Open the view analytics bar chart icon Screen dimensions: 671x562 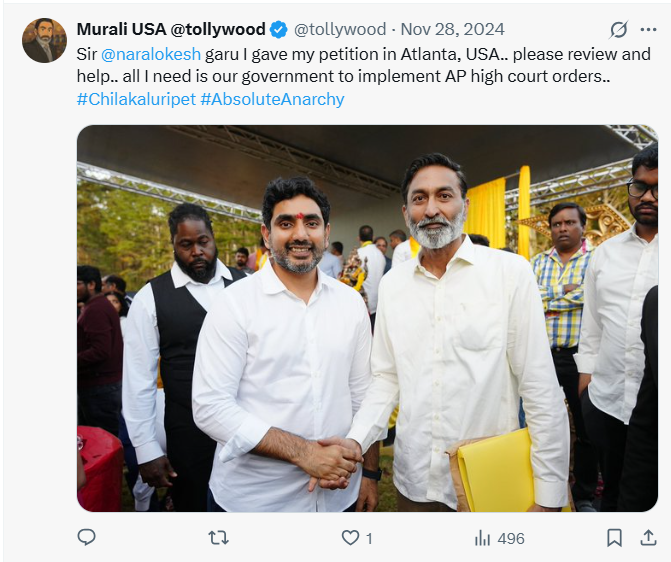pyautogui.click(x=482, y=538)
